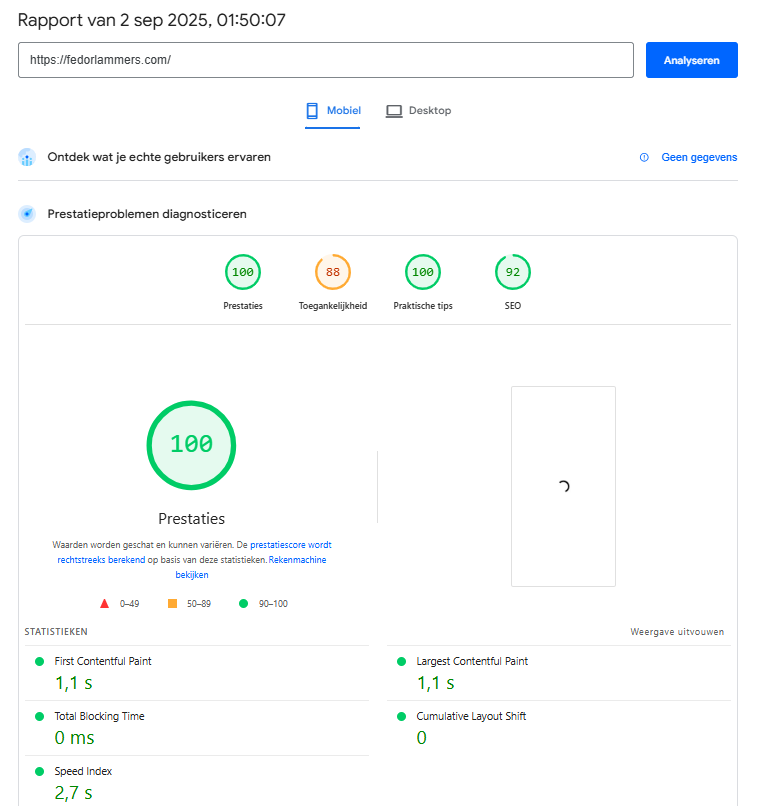
Task: Open the Geen gegevens link
Action: click(x=699, y=158)
